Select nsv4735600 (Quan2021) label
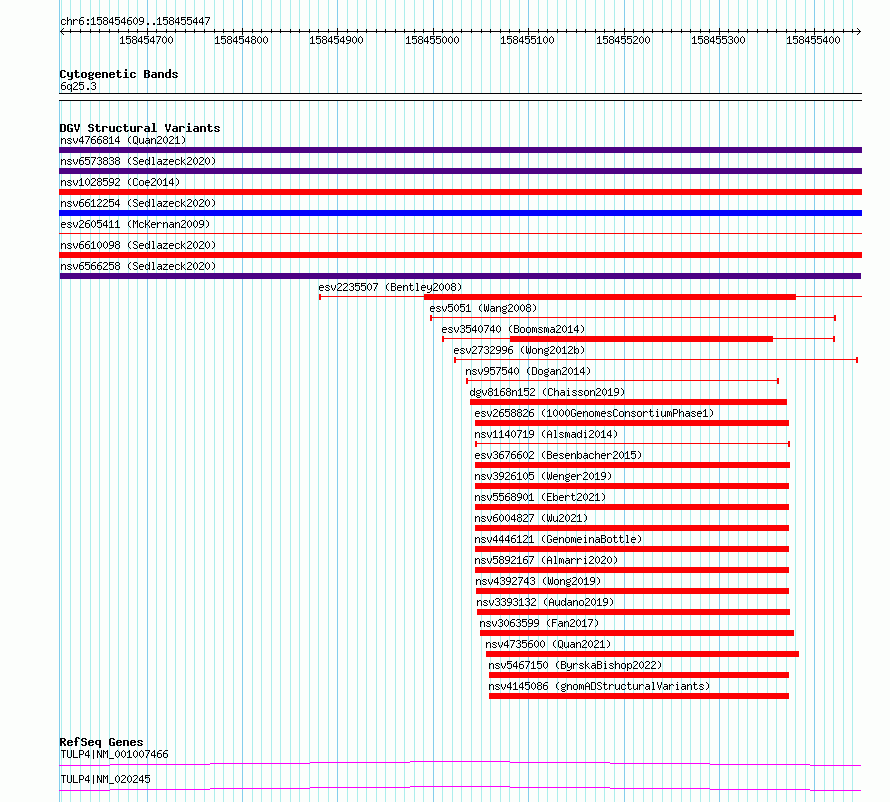 click(x=548, y=644)
